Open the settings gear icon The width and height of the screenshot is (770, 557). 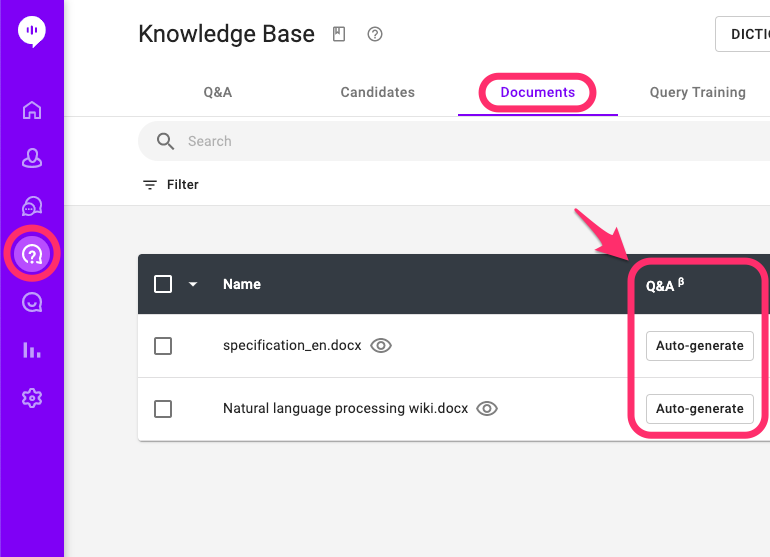point(32,398)
